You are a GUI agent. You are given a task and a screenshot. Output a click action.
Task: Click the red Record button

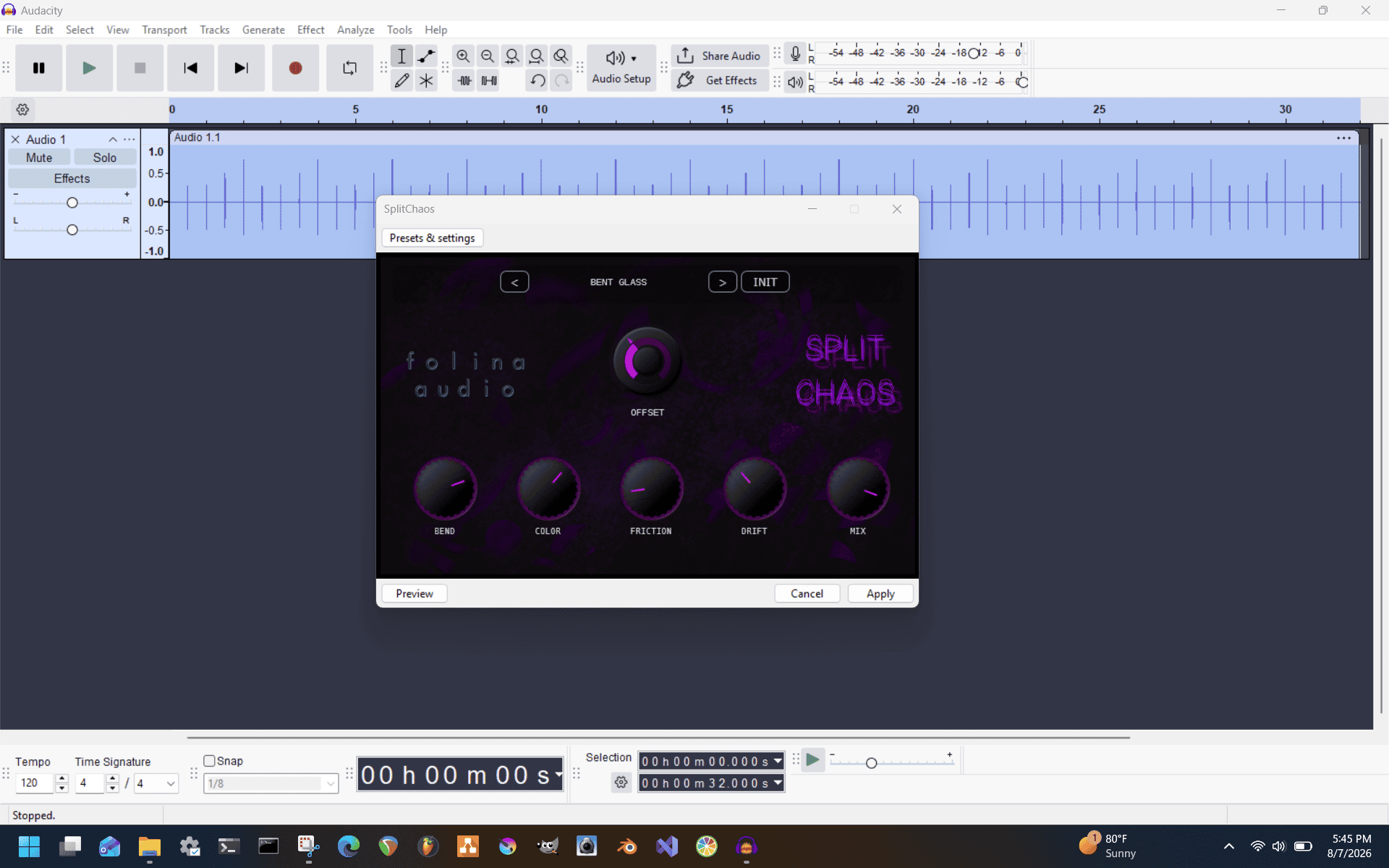point(295,68)
